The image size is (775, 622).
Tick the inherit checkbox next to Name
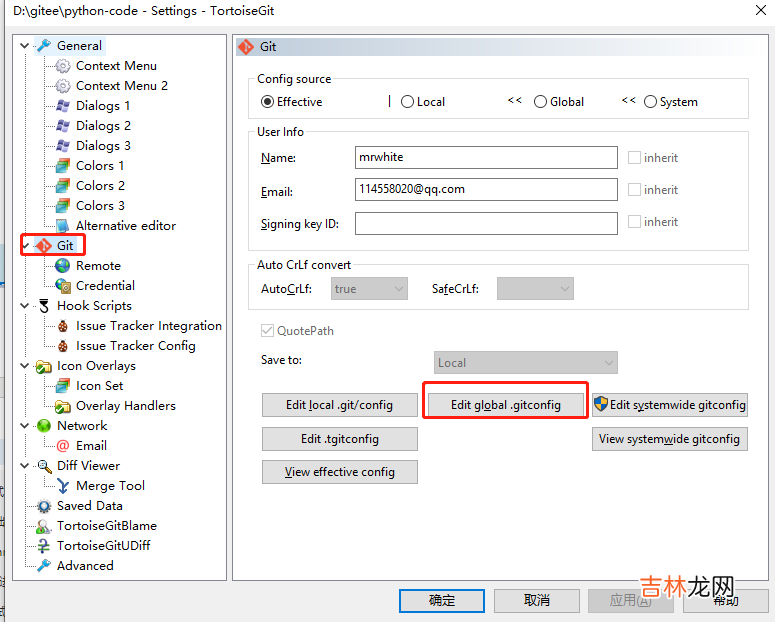click(x=634, y=158)
